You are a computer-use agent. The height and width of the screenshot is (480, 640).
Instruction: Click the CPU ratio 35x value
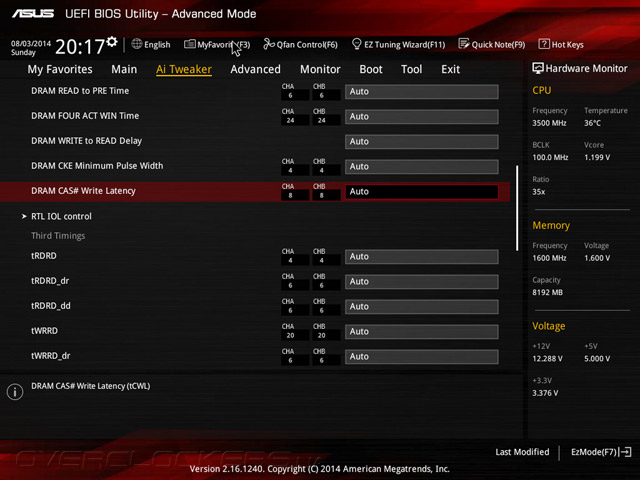pyautogui.click(x=538, y=192)
